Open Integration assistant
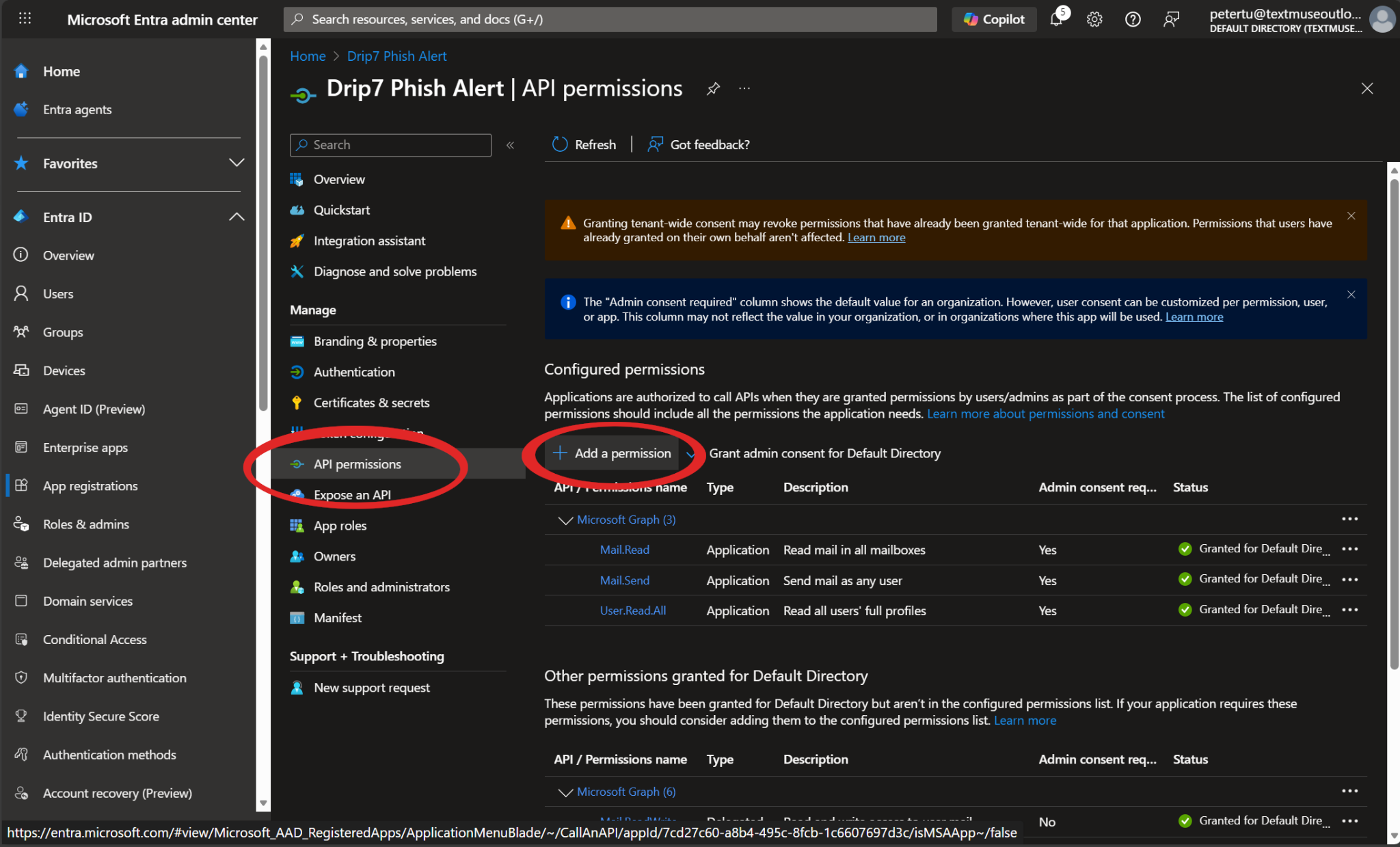 (369, 241)
